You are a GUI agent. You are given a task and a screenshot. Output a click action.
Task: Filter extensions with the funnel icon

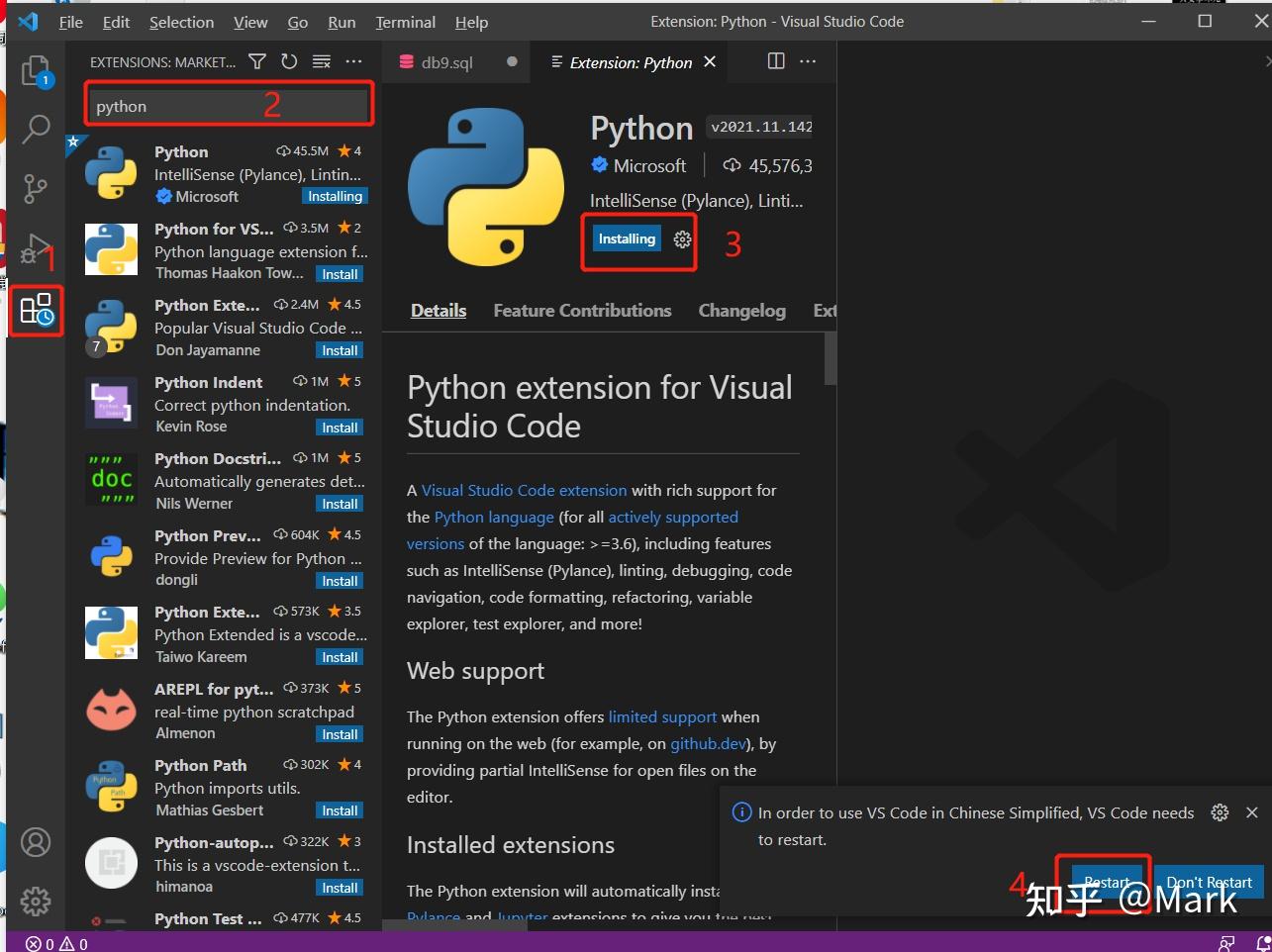257,61
